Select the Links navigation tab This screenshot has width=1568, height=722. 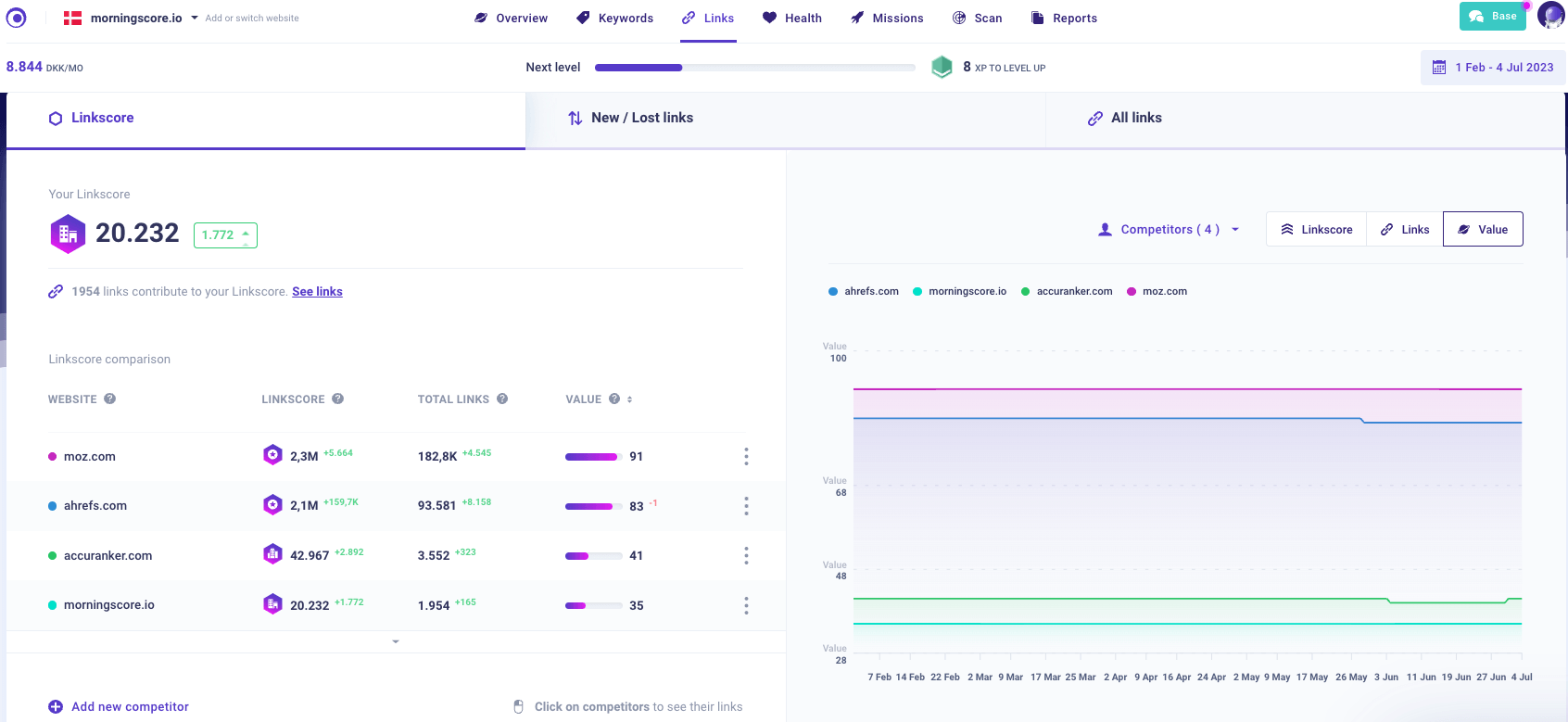(708, 18)
